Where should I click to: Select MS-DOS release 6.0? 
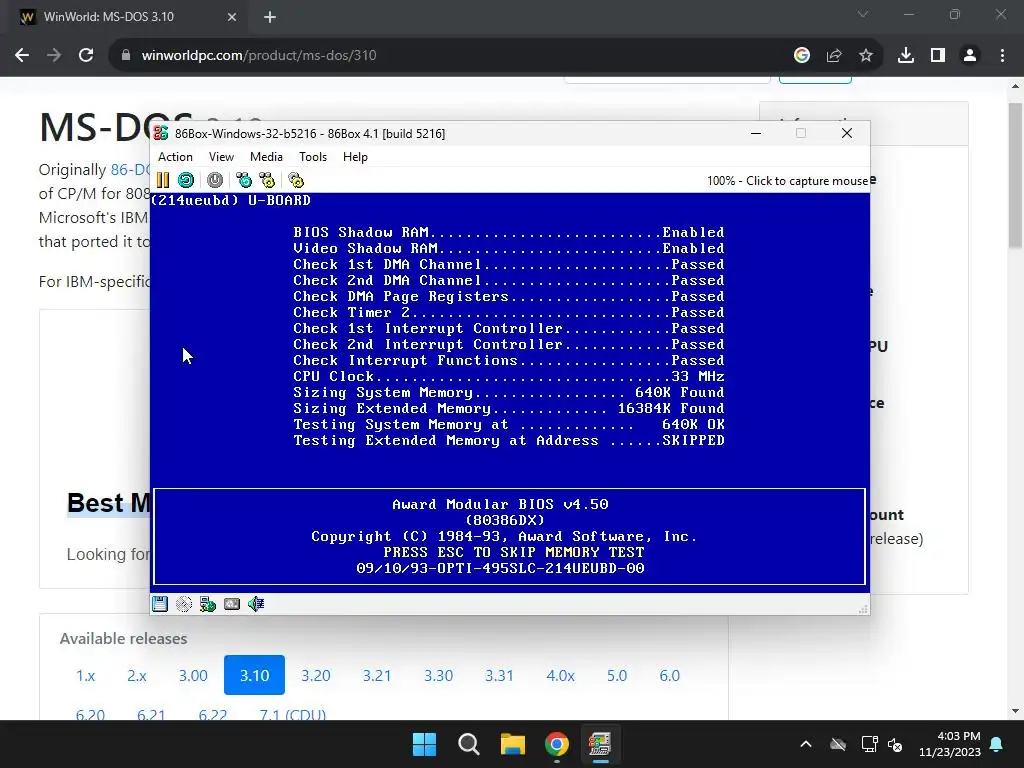(669, 675)
